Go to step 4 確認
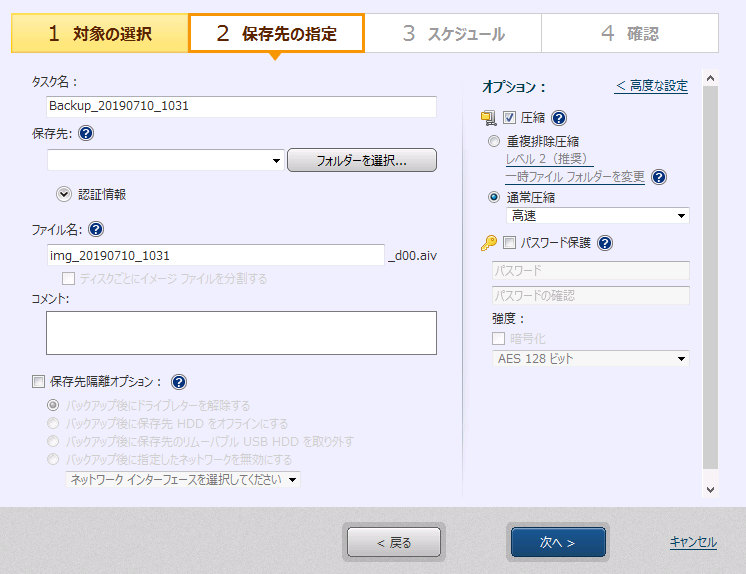Image resolution: width=746 pixels, height=574 pixels. pos(630,33)
